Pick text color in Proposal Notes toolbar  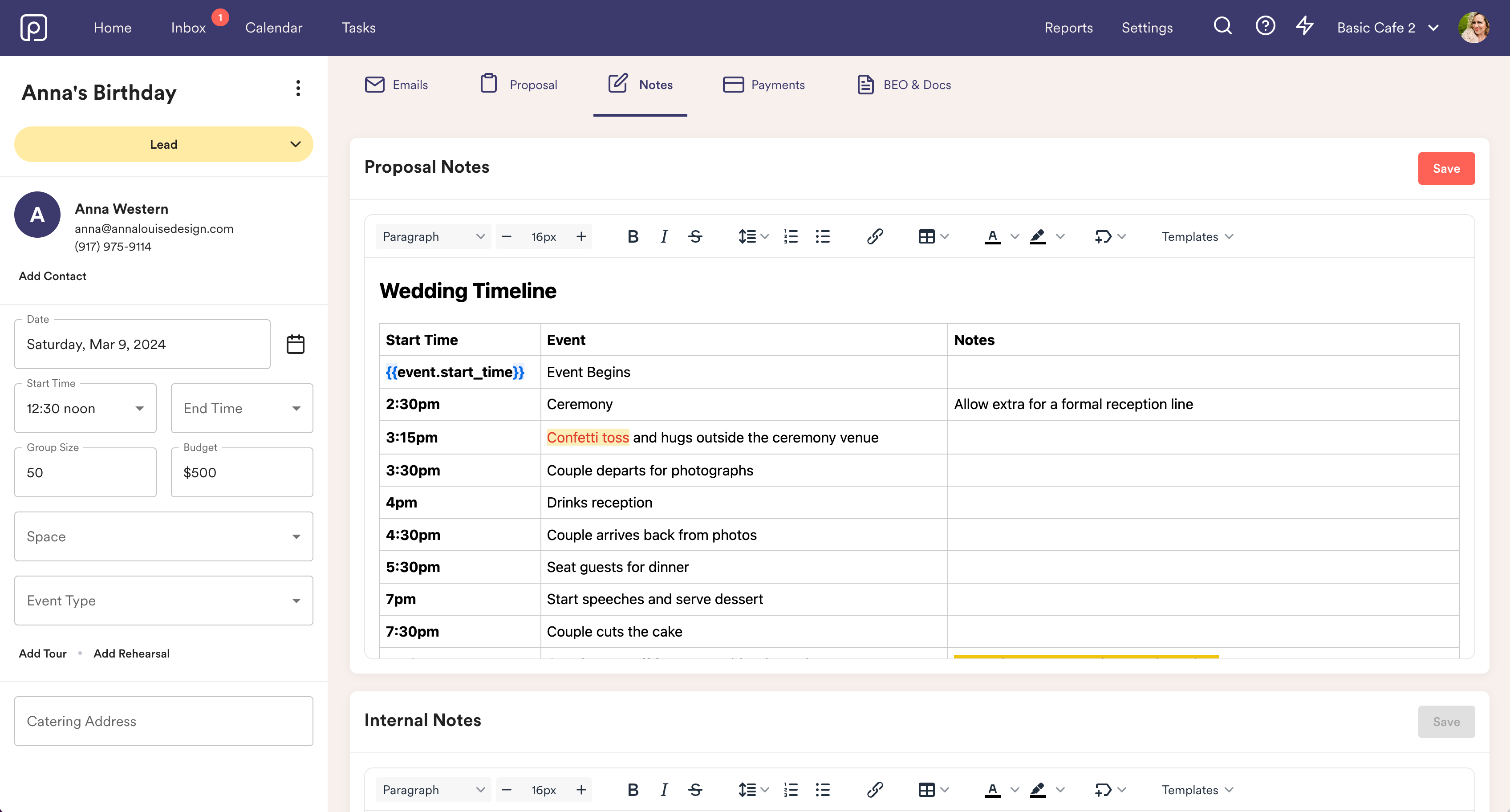click(992, 237)
